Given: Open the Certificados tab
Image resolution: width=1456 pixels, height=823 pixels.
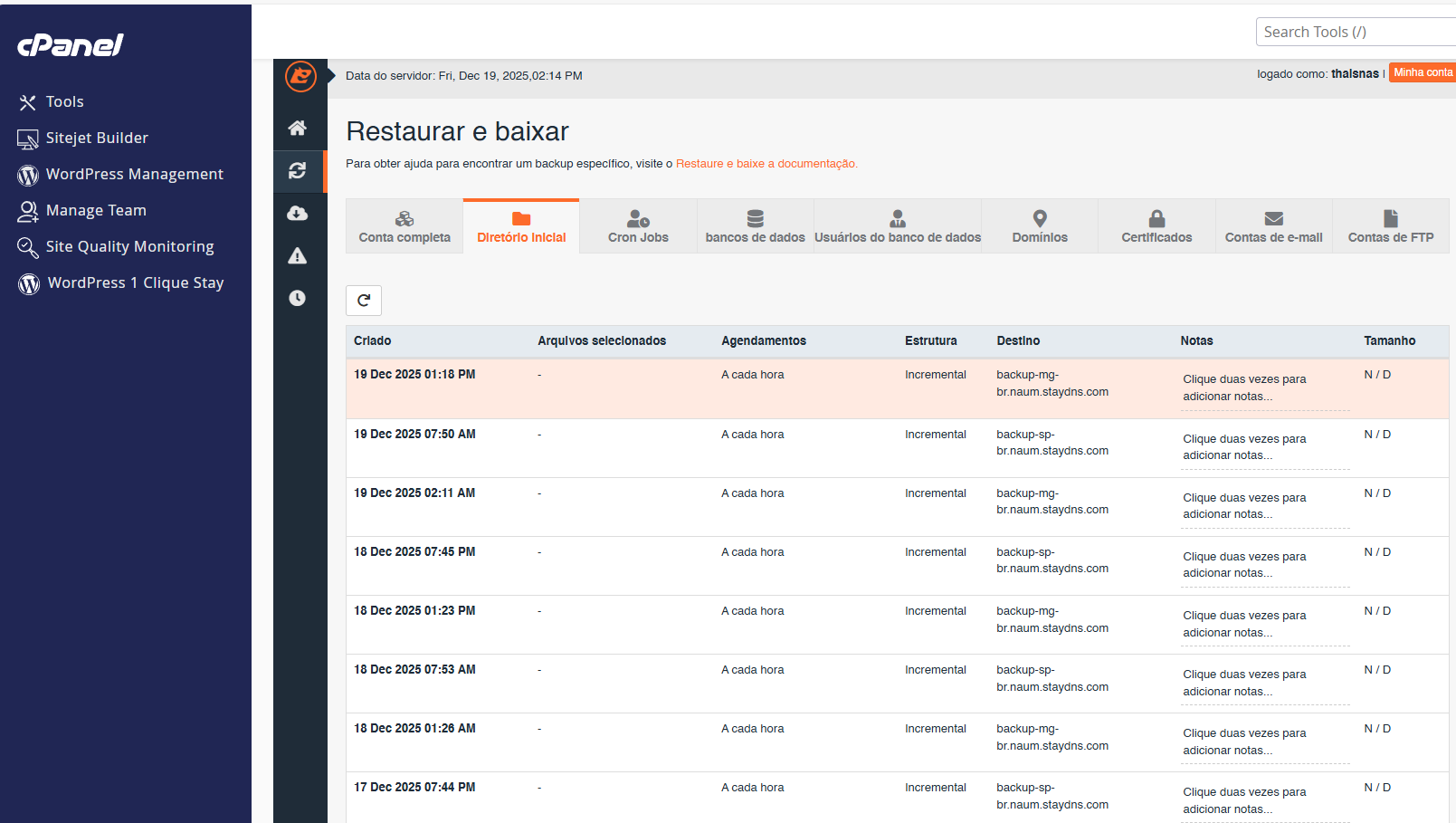Looking at the screenshot, I should [x=1156, y=225].
